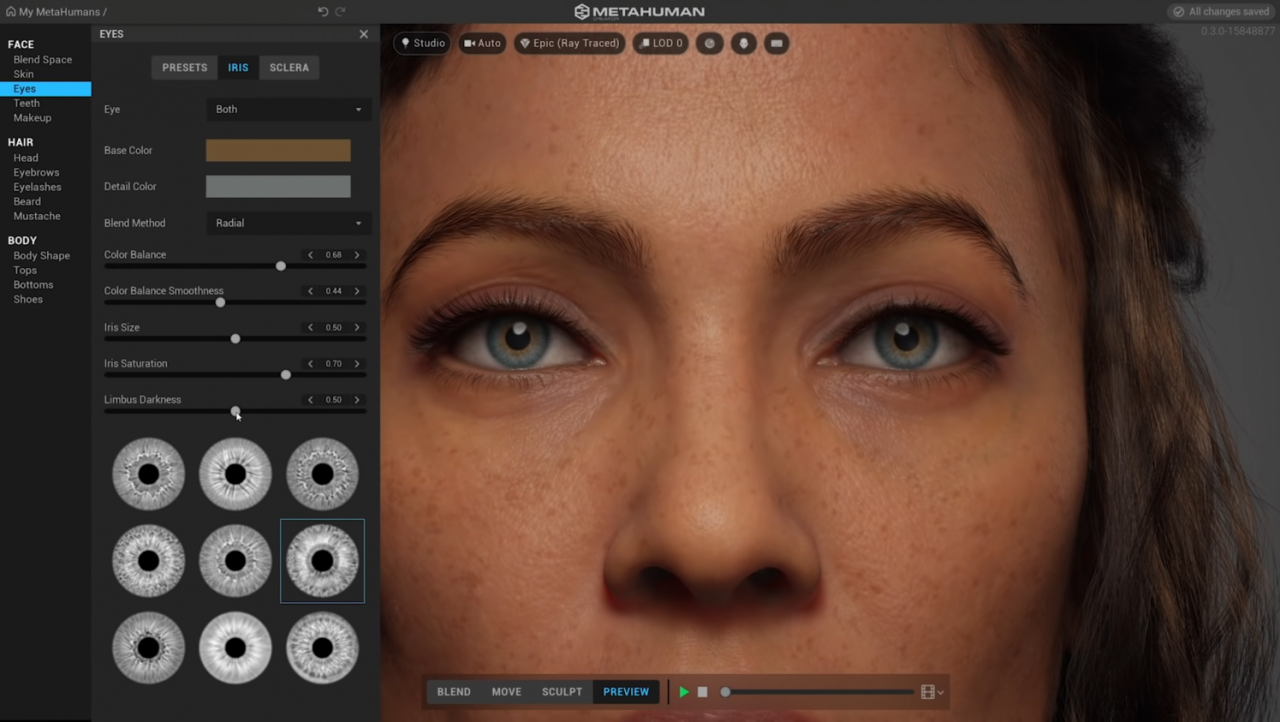The height and width of the screenshot is (722, 1280).
Task: Toggle the hair visibility icon in toolbar
Action: click(743, 43)
